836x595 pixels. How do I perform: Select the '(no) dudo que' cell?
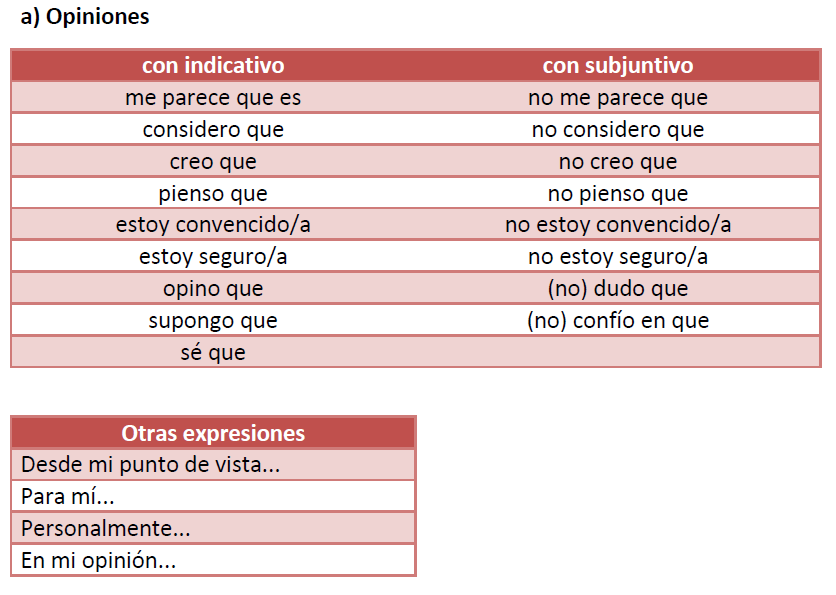pyautogui.click(x=618, y=289)
